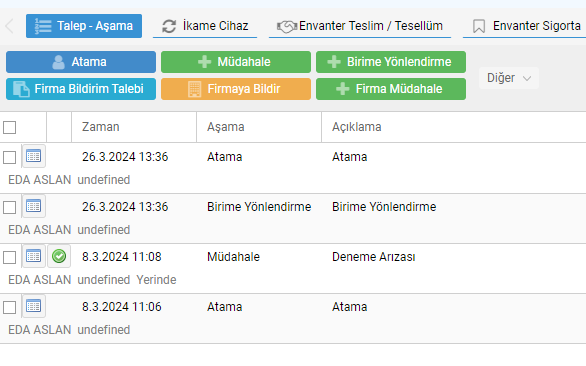Open details icon for 8.3.2024 11:06 Atama row

tap(34, 306)
